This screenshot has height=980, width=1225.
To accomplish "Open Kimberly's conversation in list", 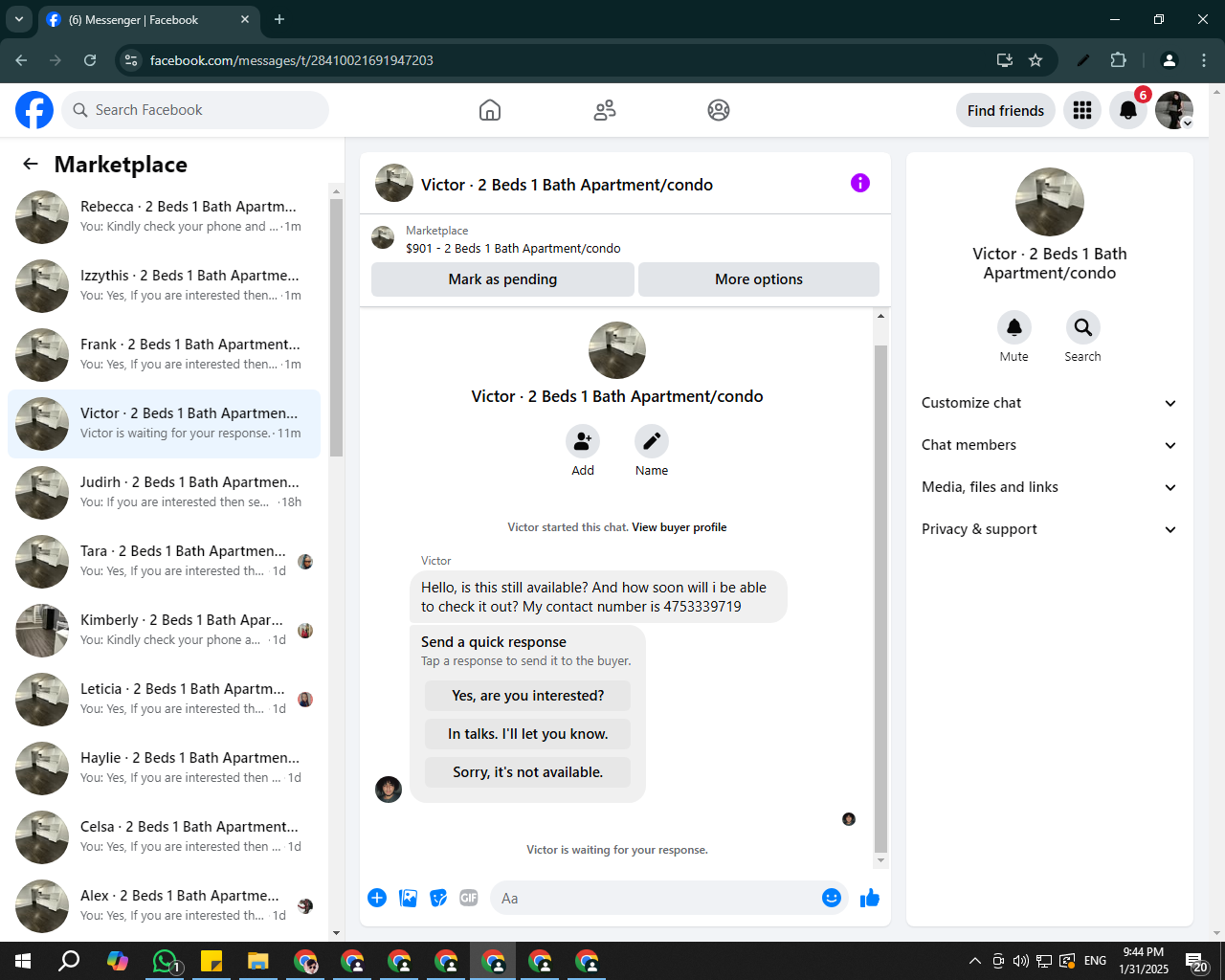I will 164,631.
